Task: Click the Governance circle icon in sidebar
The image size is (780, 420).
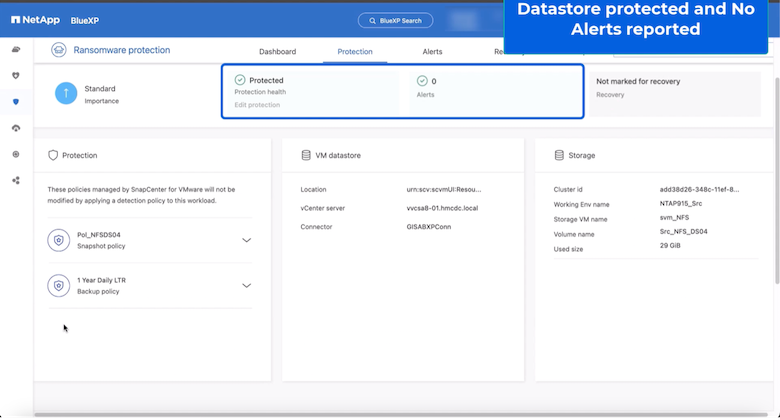Action: (x=15, y=154)
